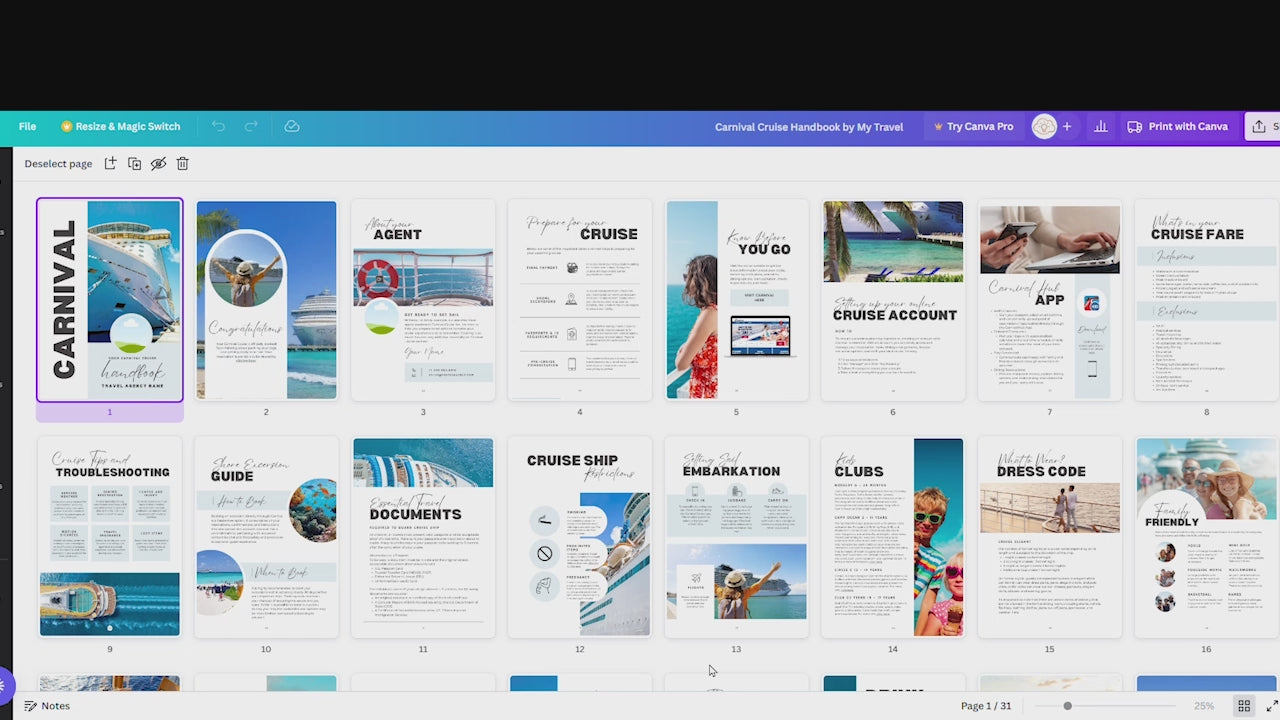Select page 8 Cruise Fare thumbnail
The width and height of the screenshot is (1280, 720).
tap(1206, 300)
